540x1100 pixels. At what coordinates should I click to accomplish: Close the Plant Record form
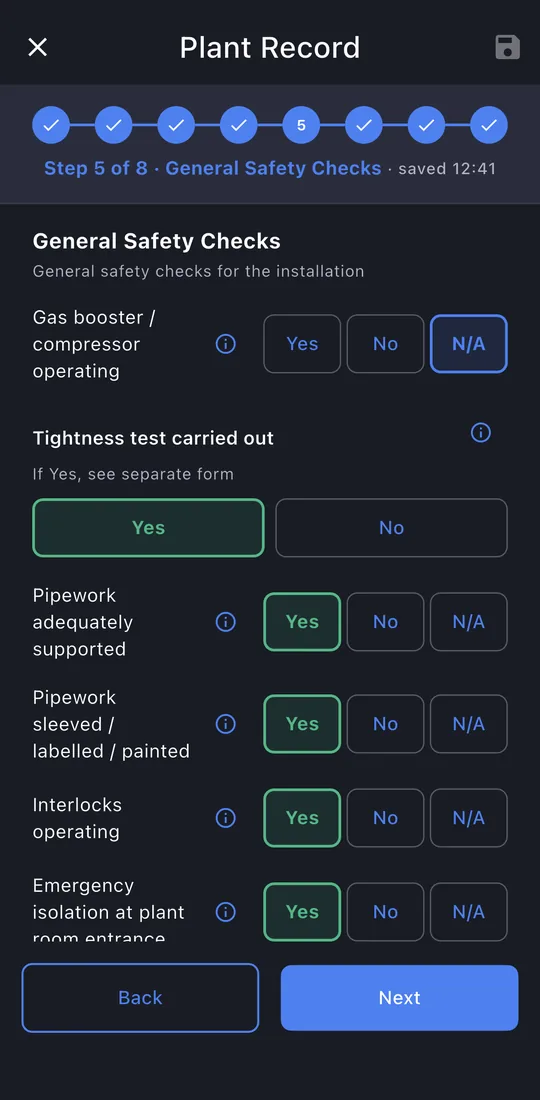pos(37,47)
